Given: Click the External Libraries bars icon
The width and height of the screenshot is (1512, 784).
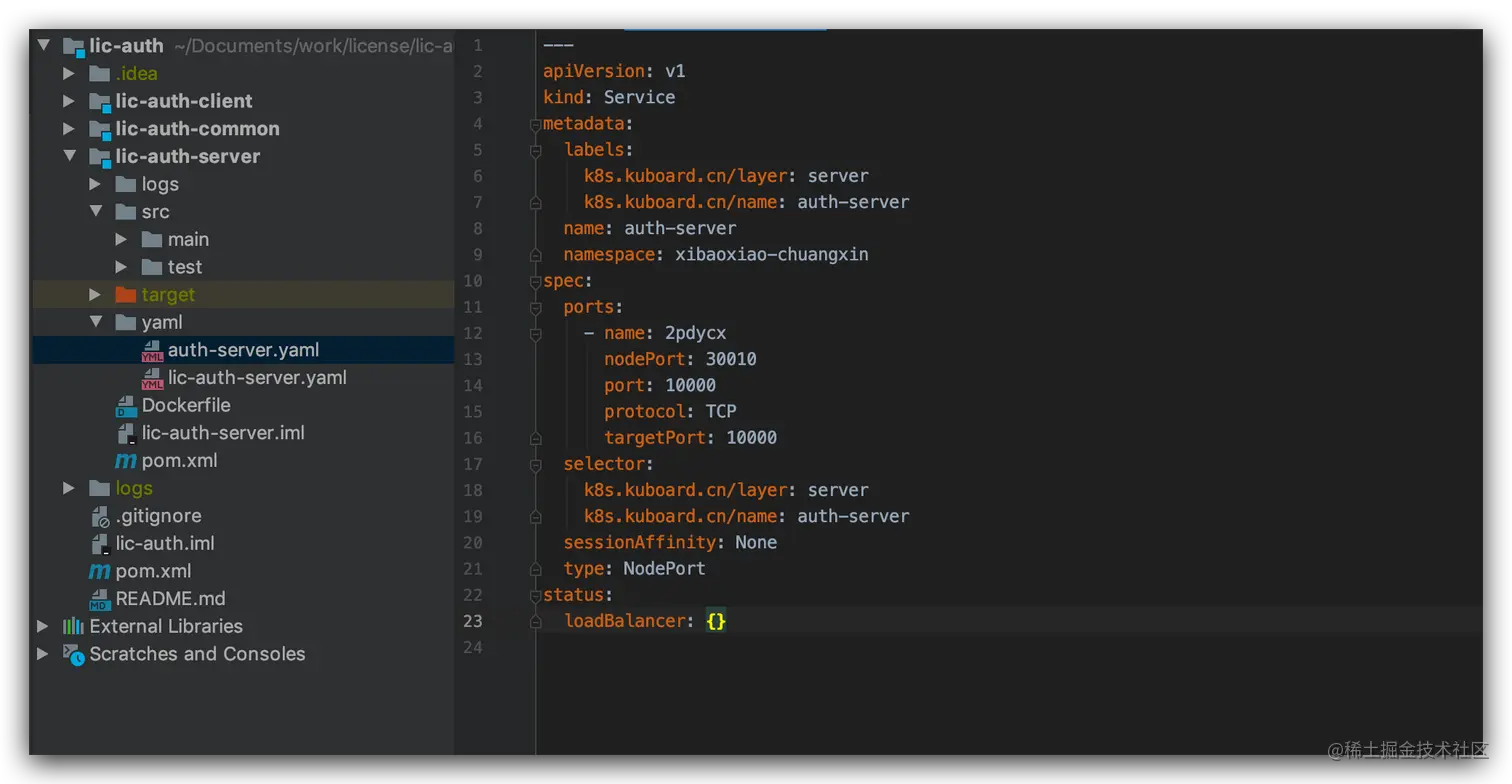Looking at the screenshot, I should pos(73,626).
